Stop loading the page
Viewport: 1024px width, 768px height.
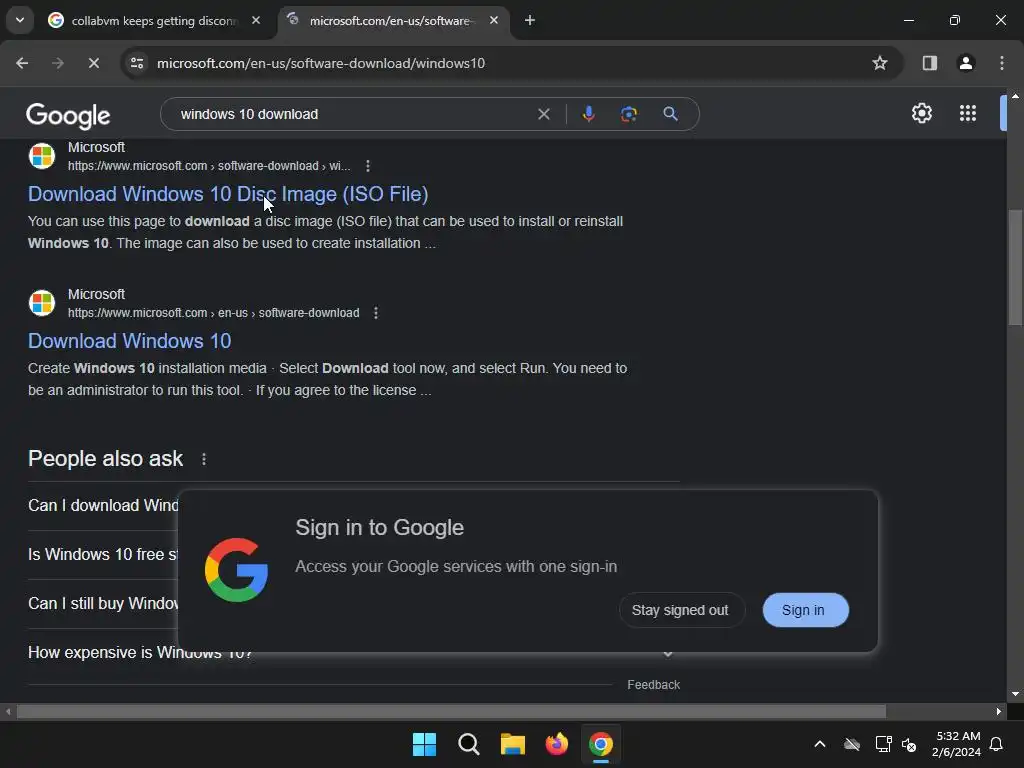point(93,63)
